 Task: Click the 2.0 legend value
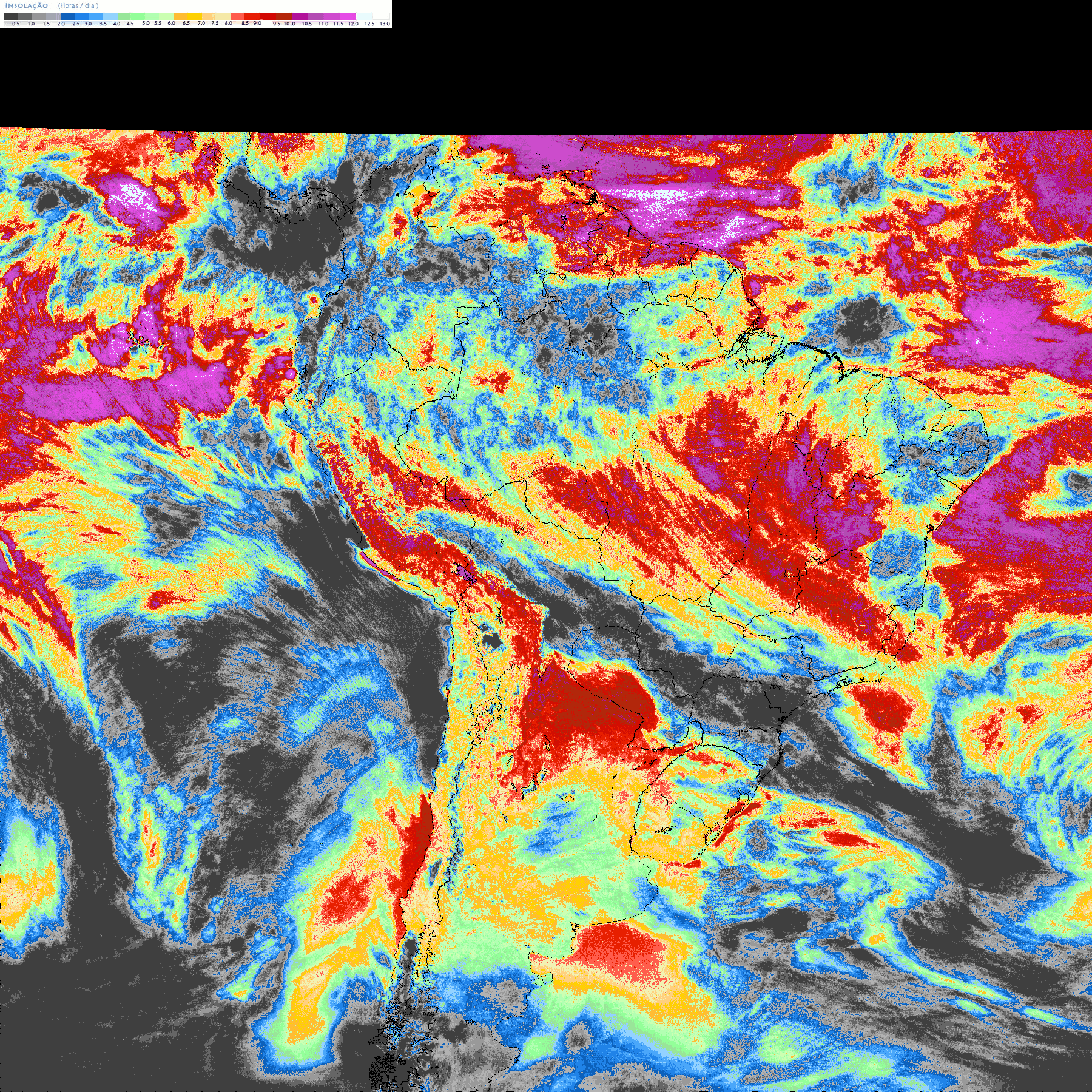click(61, 24)
